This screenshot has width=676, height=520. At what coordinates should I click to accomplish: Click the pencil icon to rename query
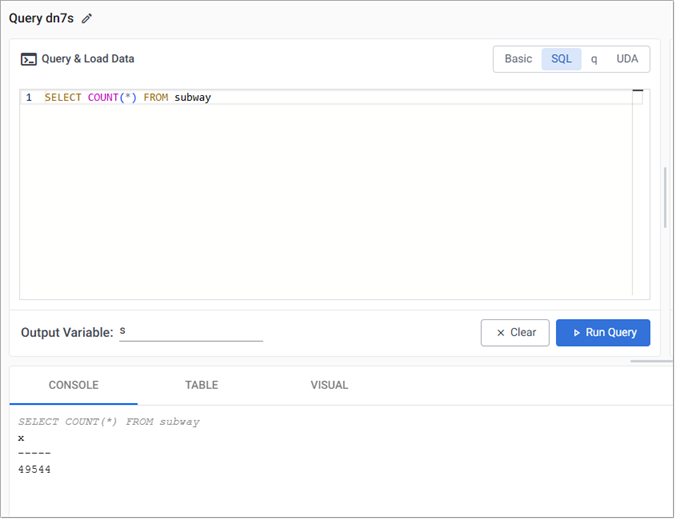coord(87,19)
